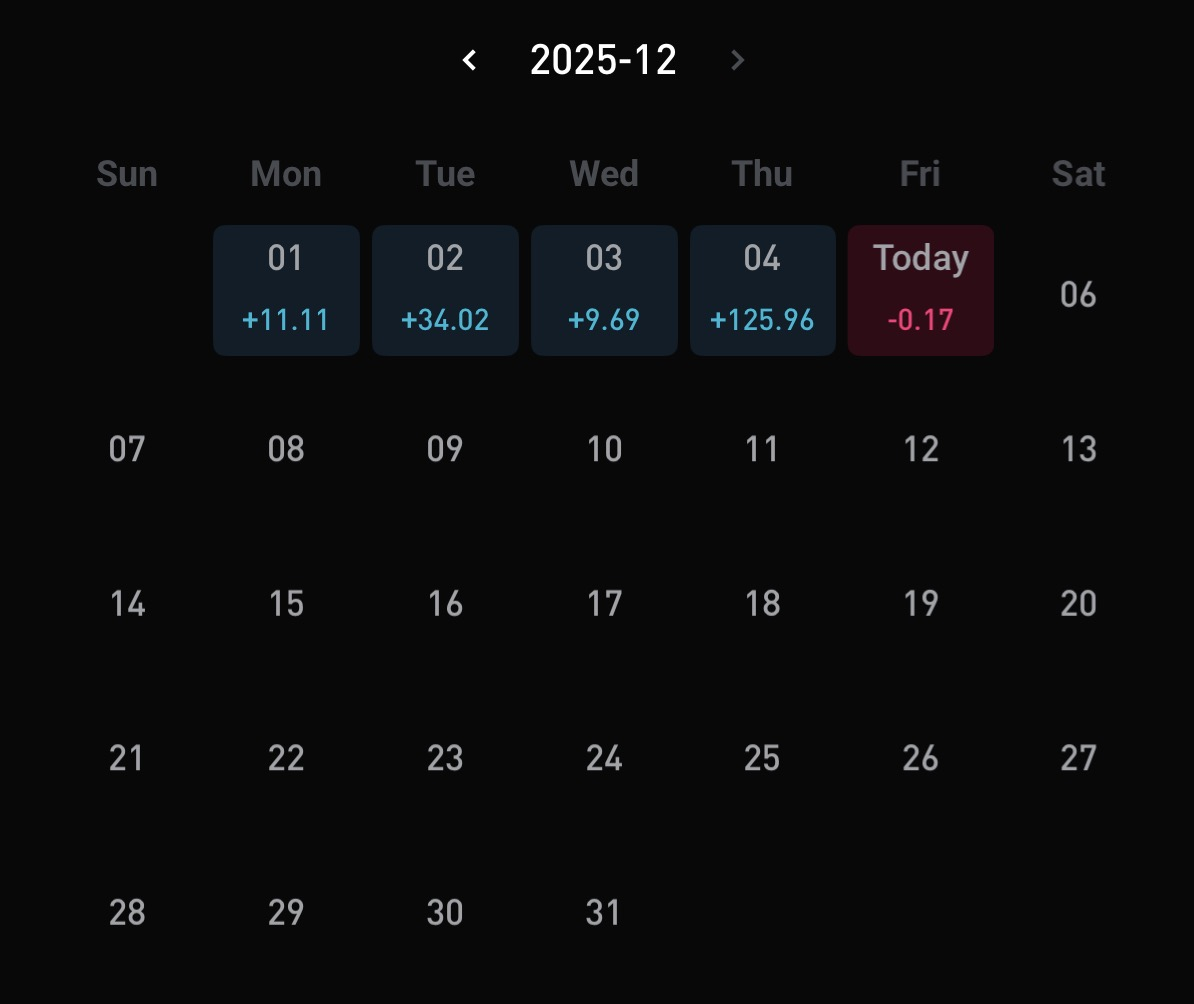Click date 12 in the calendar

(x=920, y=449)
